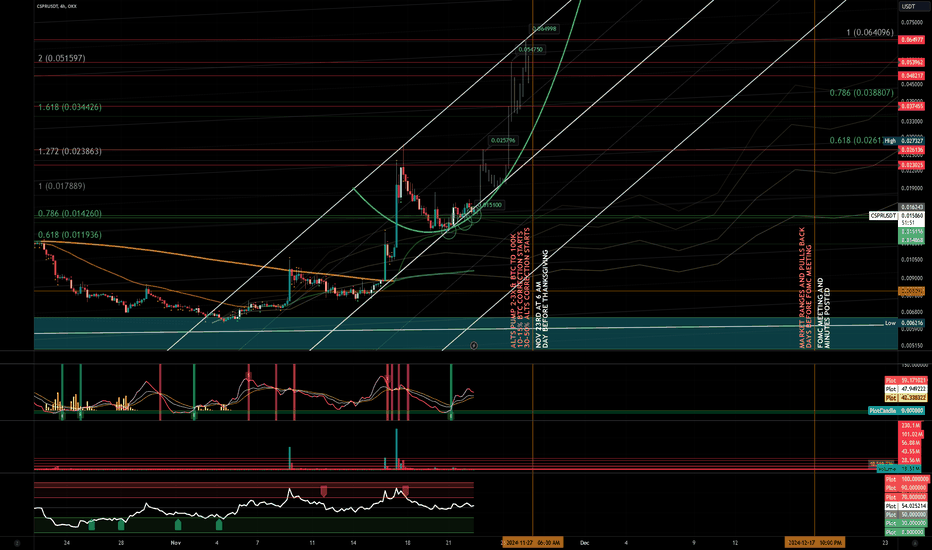Select the red 0.053962 price level label
Screen dimensions: 932x550
click(911, 62)
